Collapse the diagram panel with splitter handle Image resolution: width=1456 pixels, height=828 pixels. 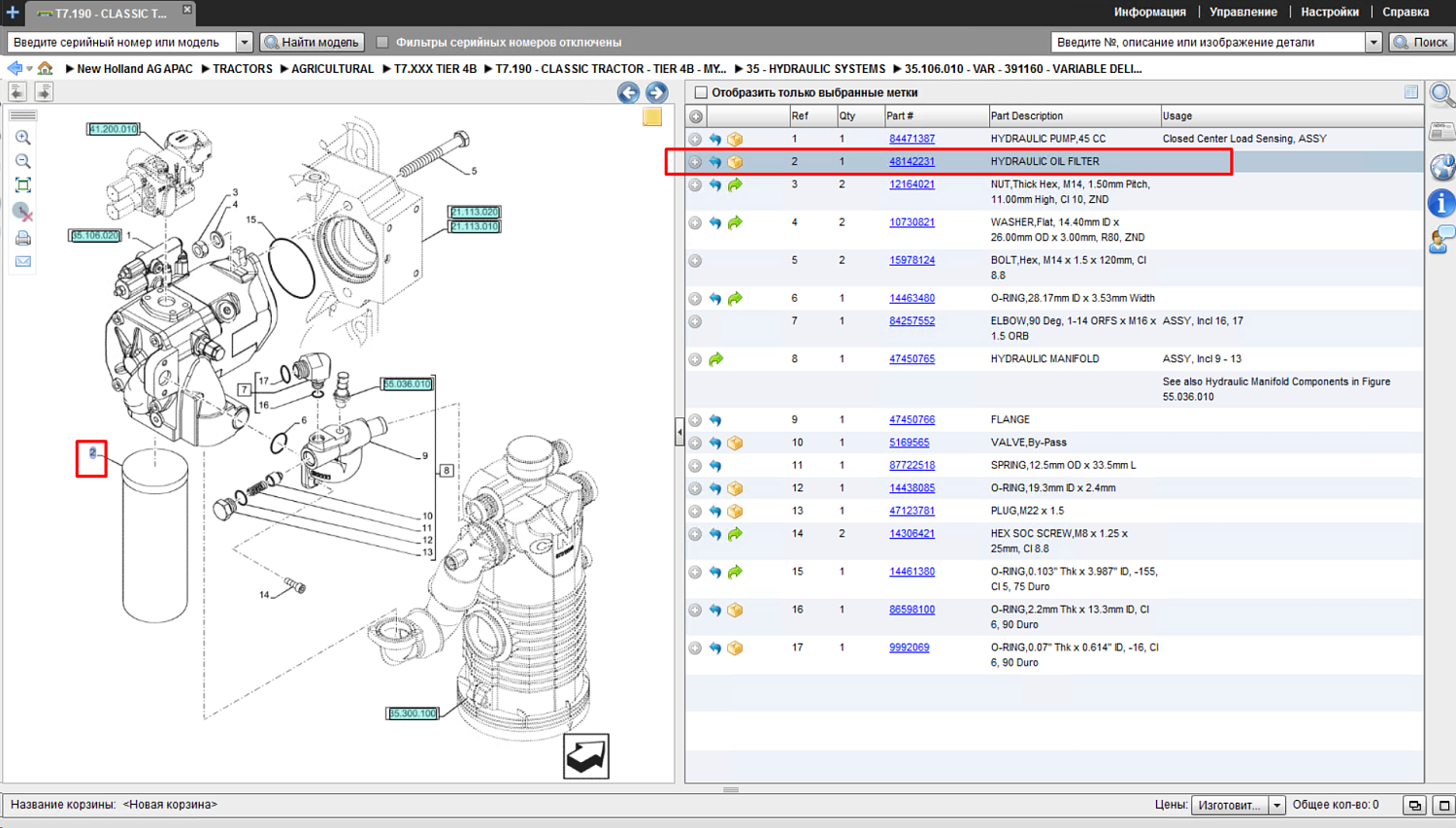[678, 432]
